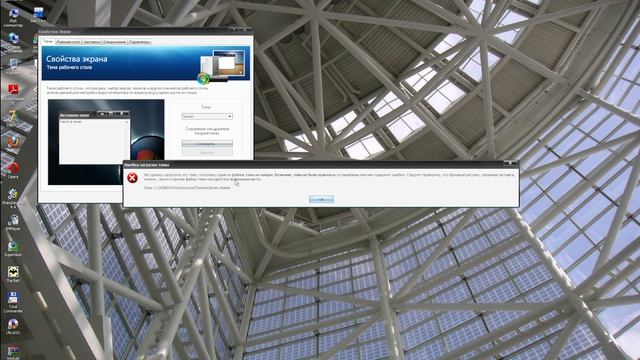Switch to the Оформление tab
The height and width of the screenshot is (360, 640).
click(x=114, y=42)
